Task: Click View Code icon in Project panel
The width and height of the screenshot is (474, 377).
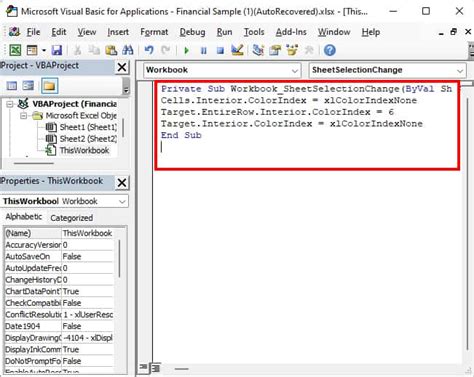Action: pos(12,86)
